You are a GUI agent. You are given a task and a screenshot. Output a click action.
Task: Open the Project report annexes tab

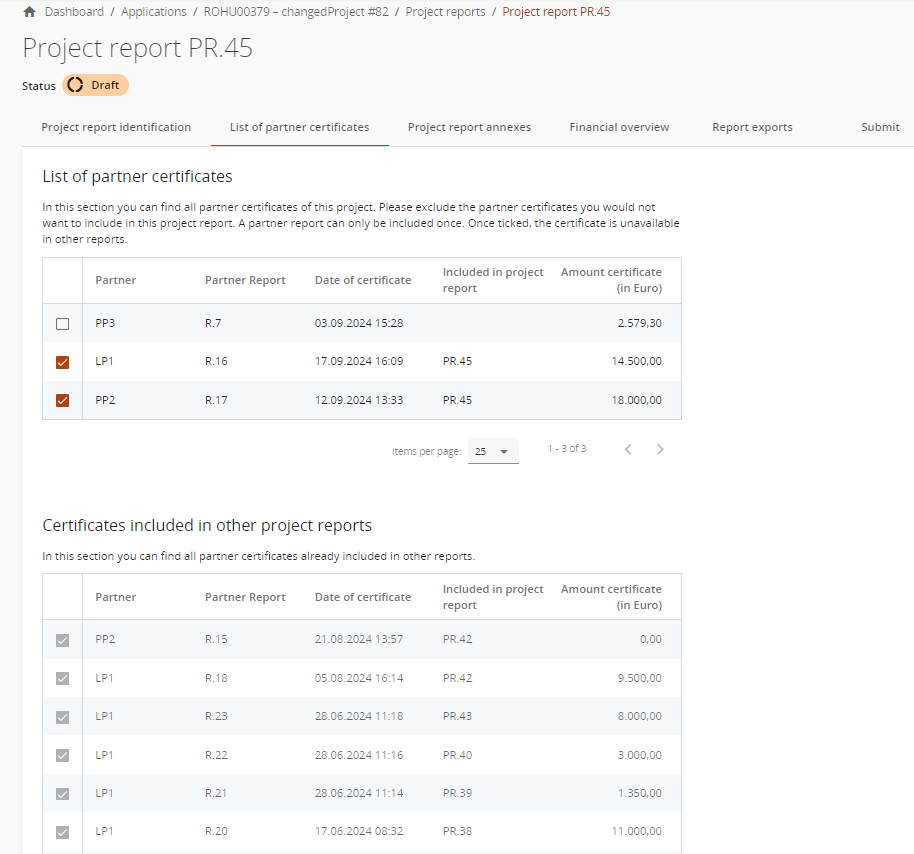469,127
